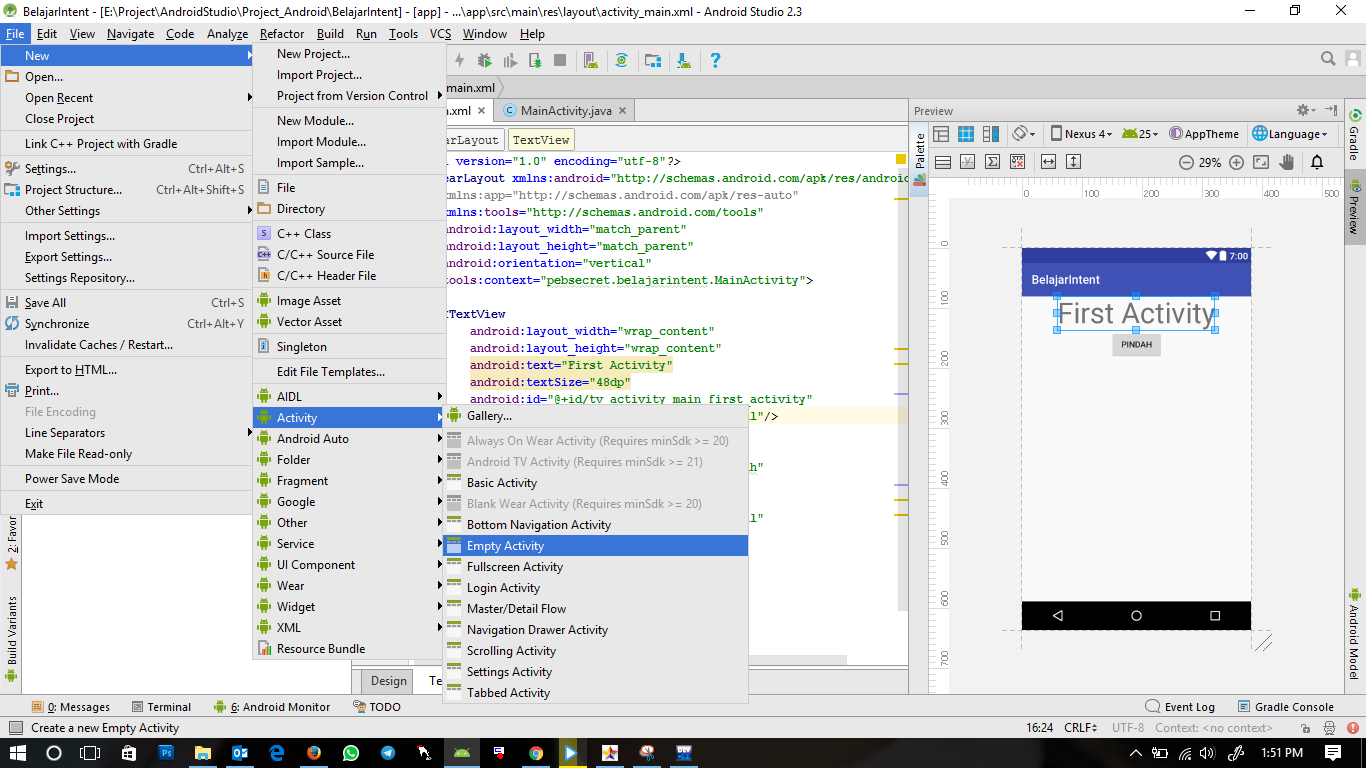This screenshot has height=768, width=1366.
Task: Expand the Line Separators submenu
Action: [x=128, y=433]
